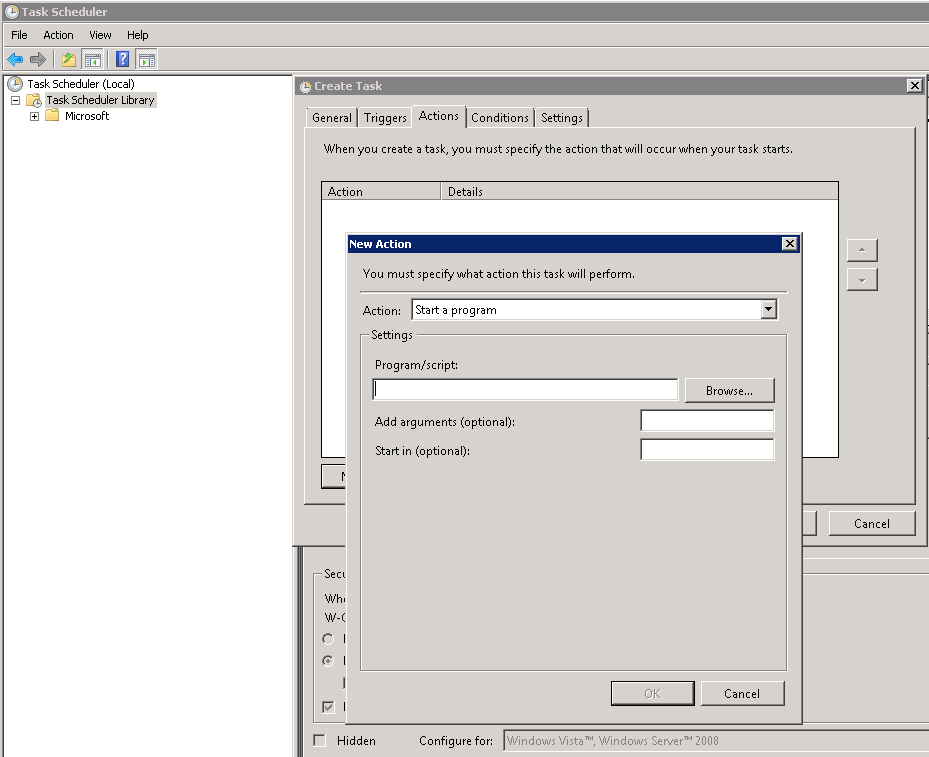Image resolution: width=929 pixels, height=757 pixels.
Task: Click the Back navigation arrow
Action: point(14,58)
